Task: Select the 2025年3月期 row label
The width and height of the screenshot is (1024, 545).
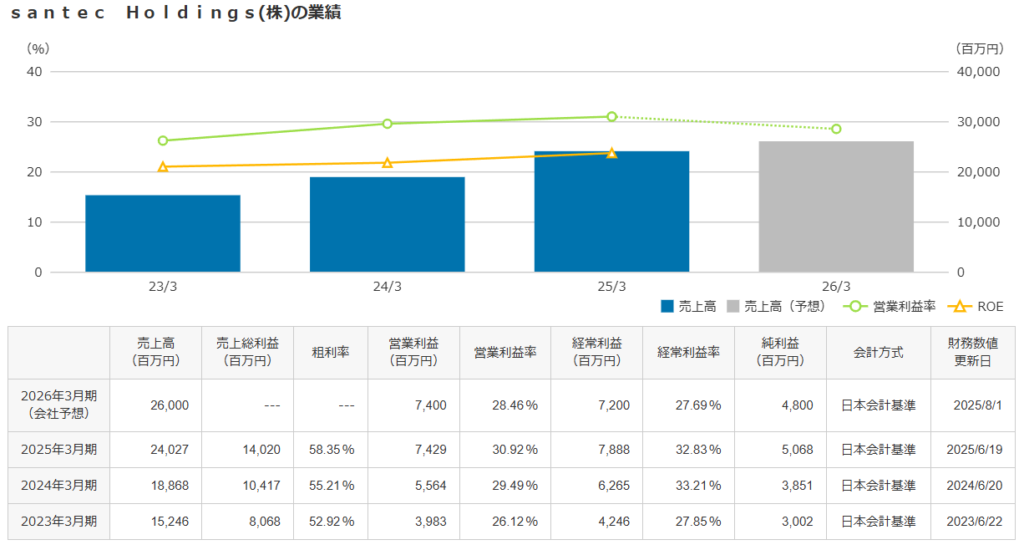Action: tap(59, 449)
